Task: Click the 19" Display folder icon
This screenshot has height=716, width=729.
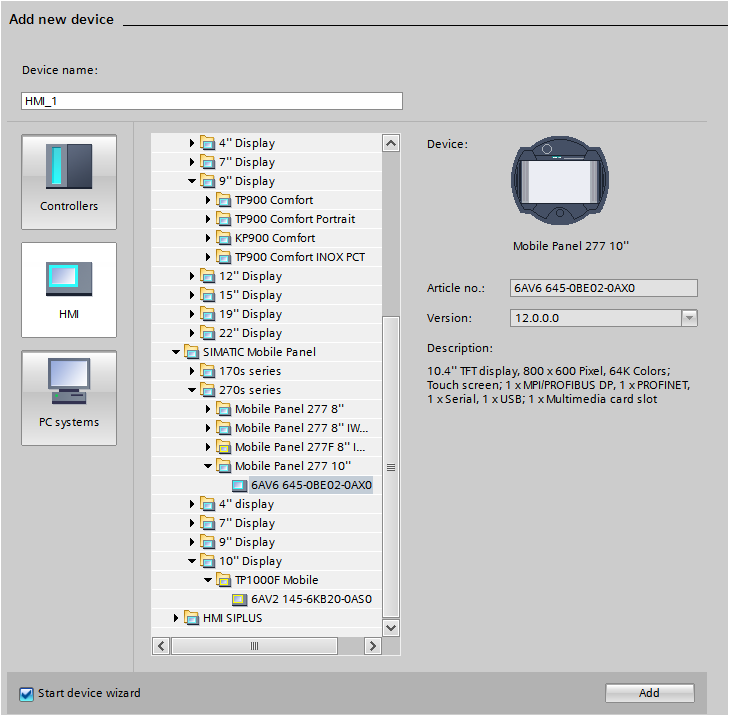Action: pos(207,314)
